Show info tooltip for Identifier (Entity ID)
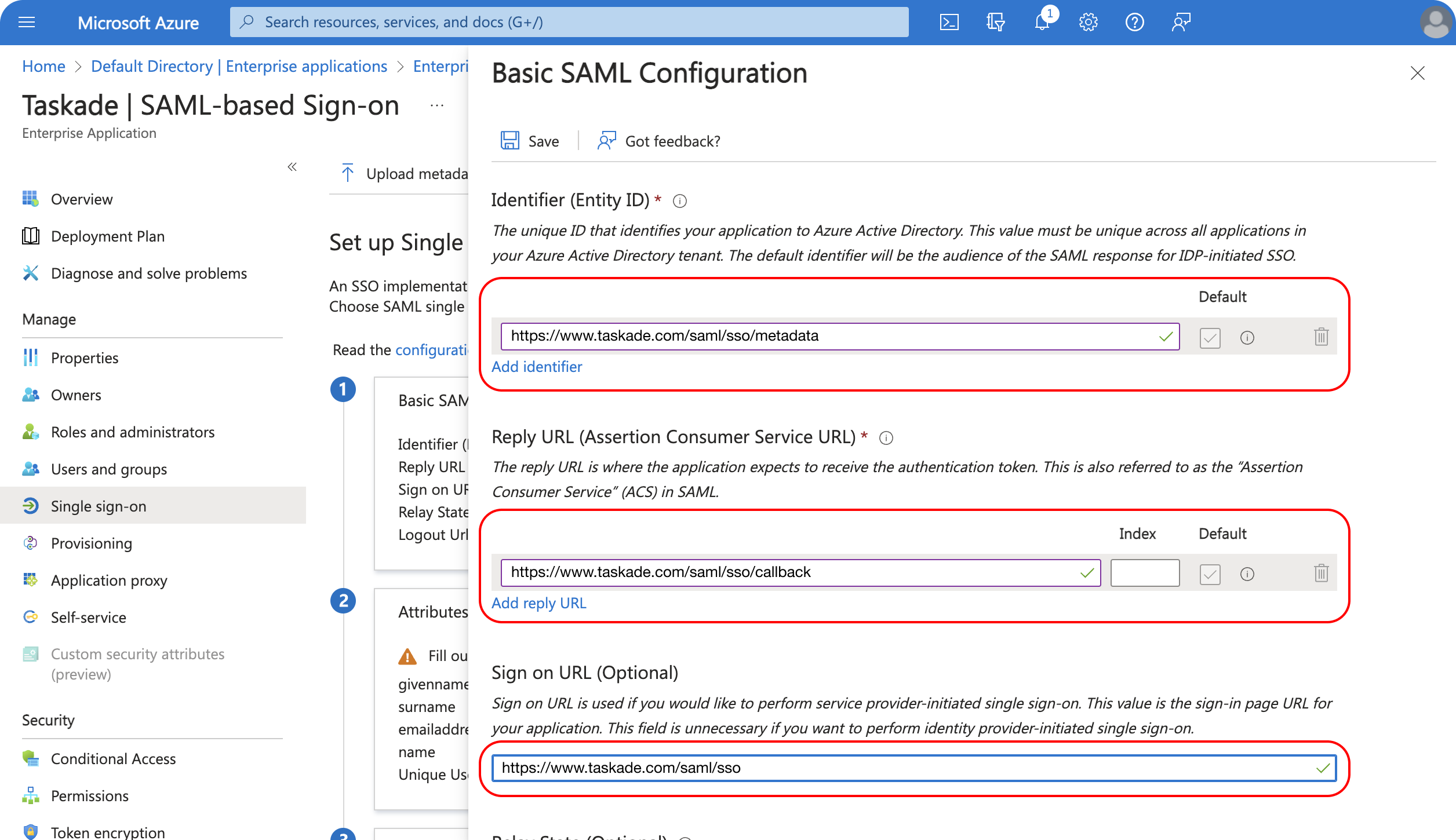 coord(680,201)
